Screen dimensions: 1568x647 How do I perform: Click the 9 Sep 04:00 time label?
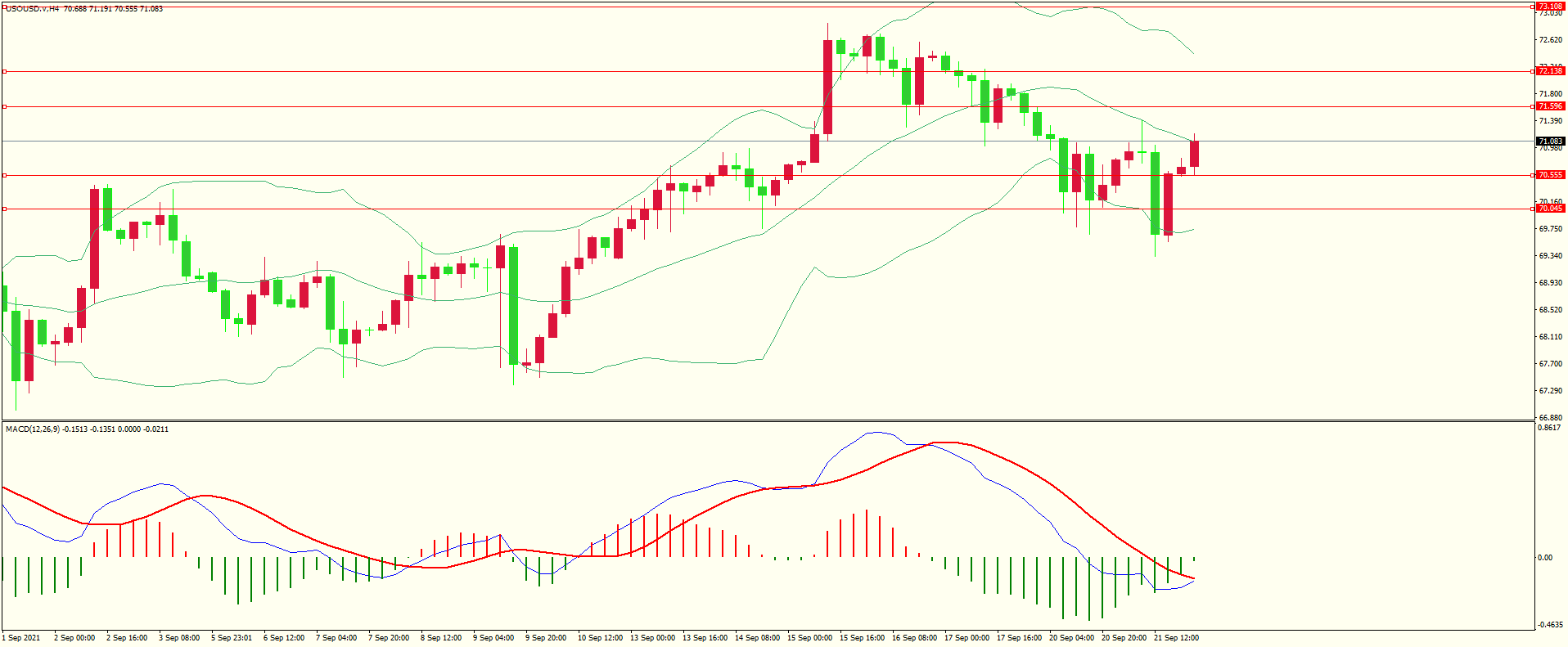(493, 638)
